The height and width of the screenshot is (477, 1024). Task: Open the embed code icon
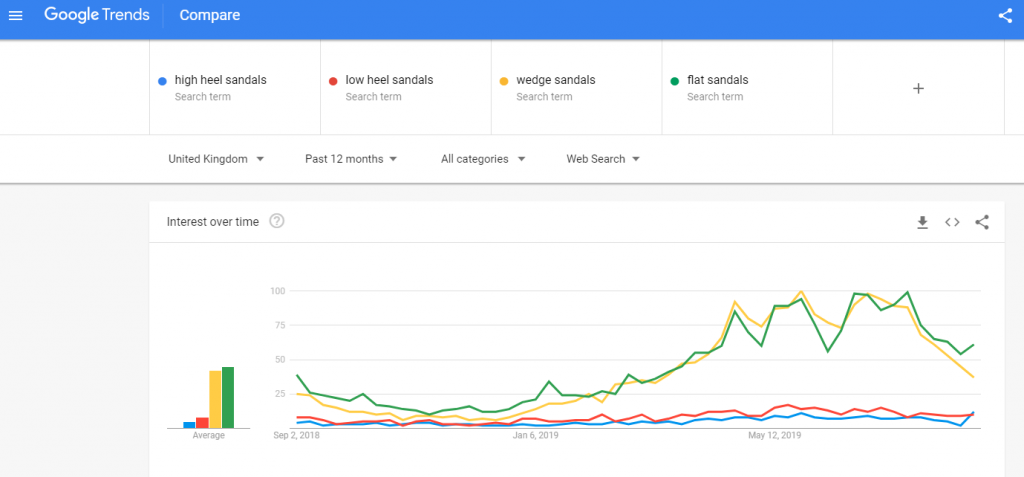[952, 222]
